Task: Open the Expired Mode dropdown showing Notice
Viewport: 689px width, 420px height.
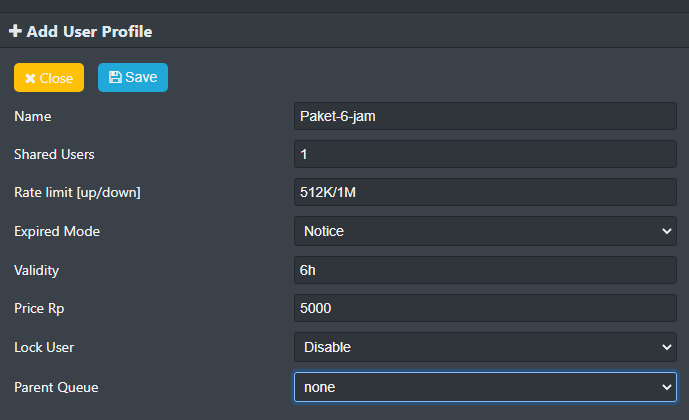Action: [485, 231]
